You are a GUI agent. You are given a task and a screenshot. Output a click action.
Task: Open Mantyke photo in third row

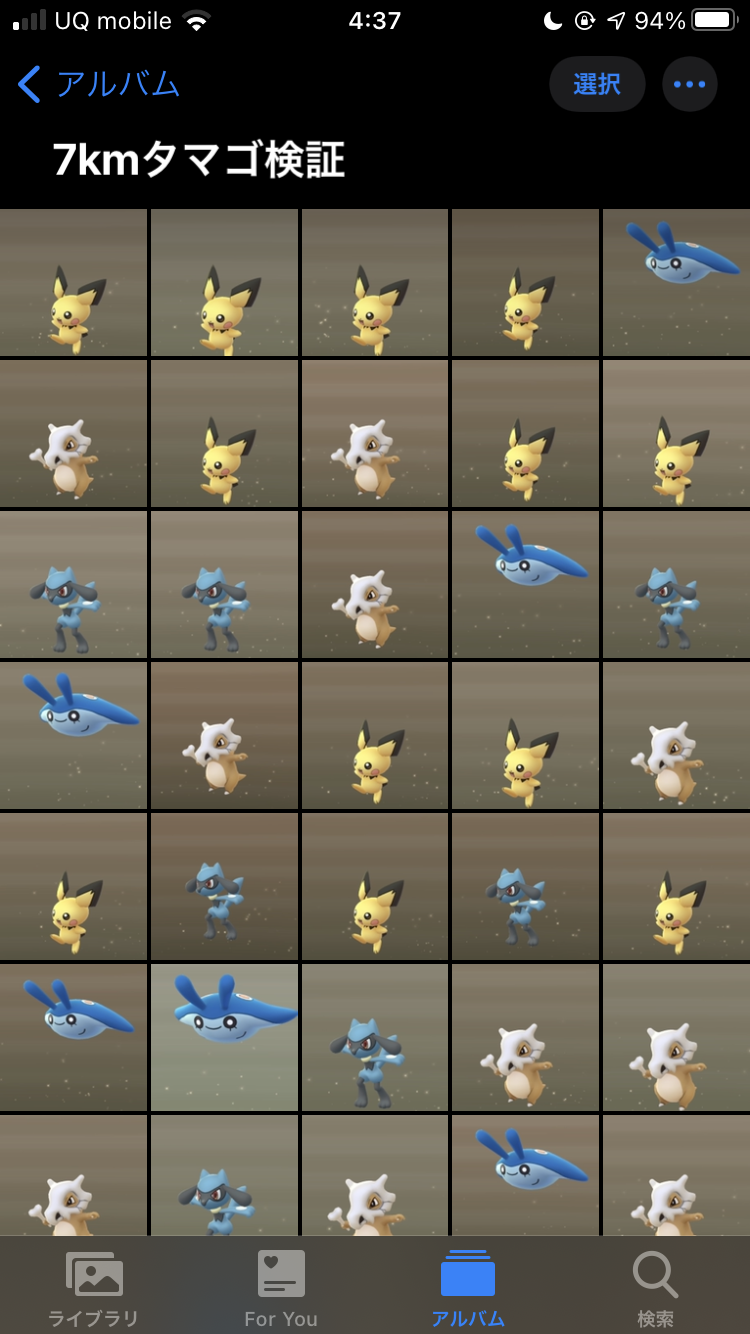(x=525, y=585)
